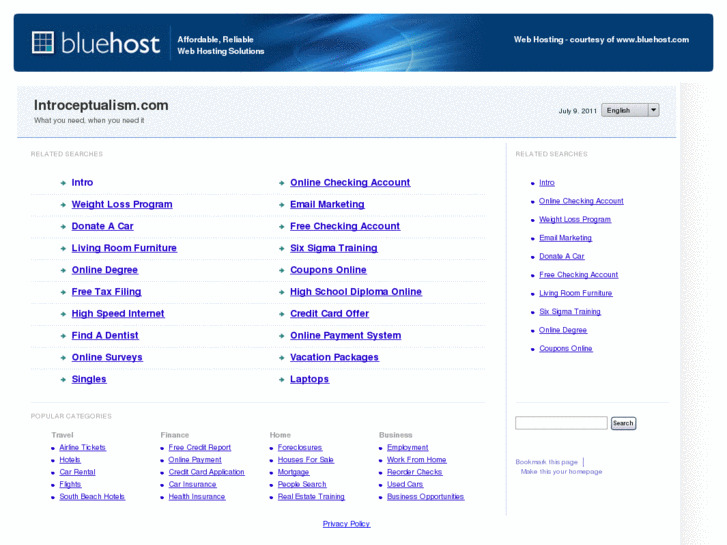The height and width of the screenshot is (545, 727).
Task: Follow the Living Room Furniture main link
Action: click(x=124, y=248)
